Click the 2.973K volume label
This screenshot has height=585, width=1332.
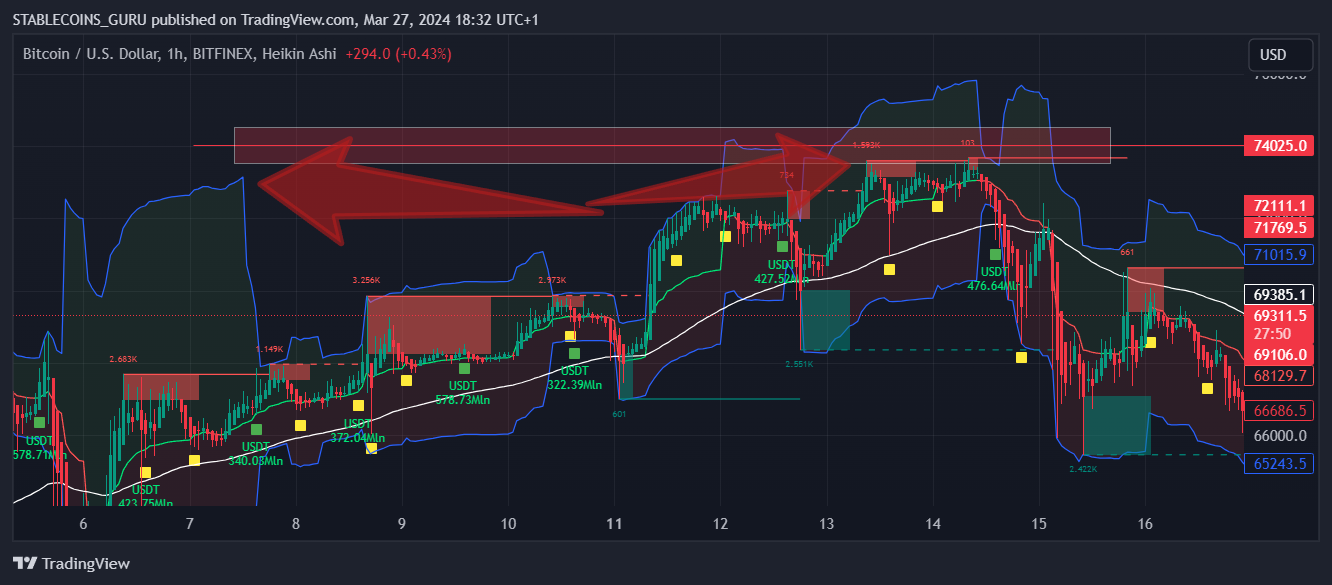coord(552,280)
